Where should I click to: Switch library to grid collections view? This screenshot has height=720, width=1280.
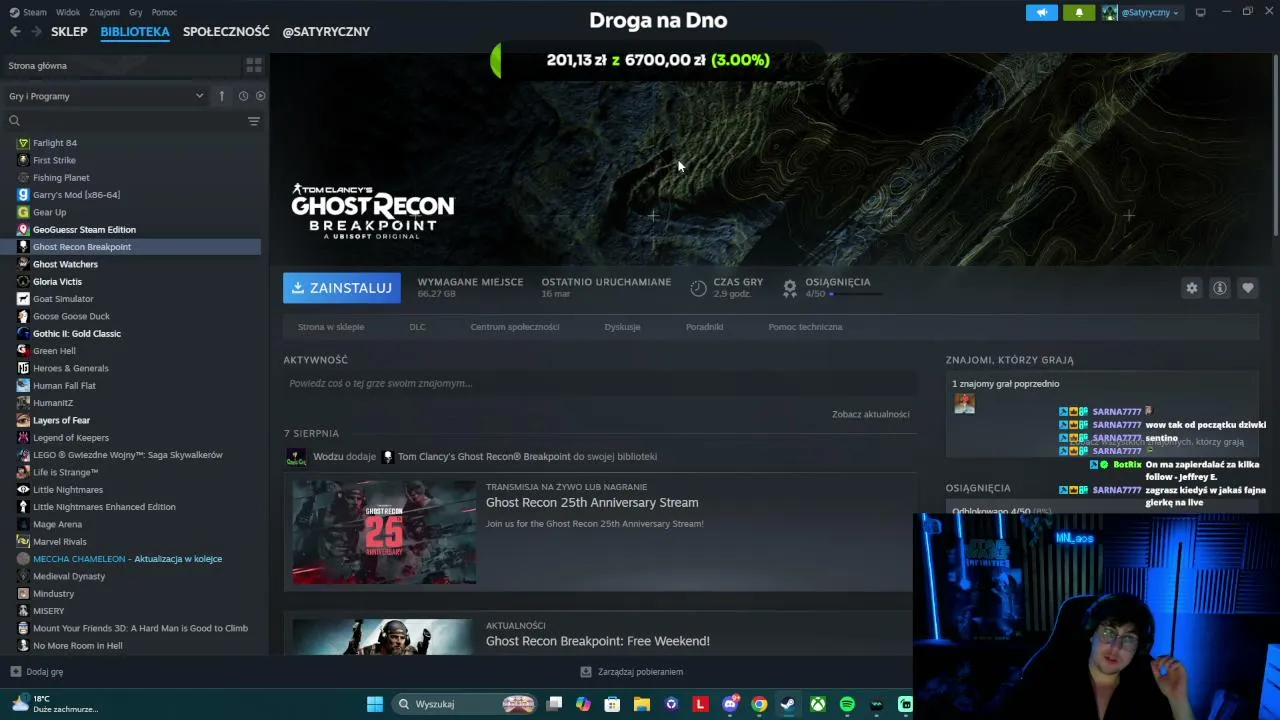pos(254,65)
